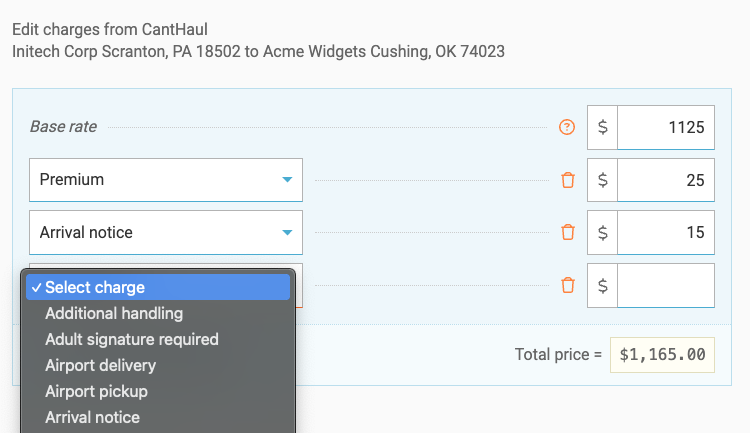Click the Base rate help question-mark icon
Image resolution: width=750 pixels, height=433 pixels.
[567, 127]
